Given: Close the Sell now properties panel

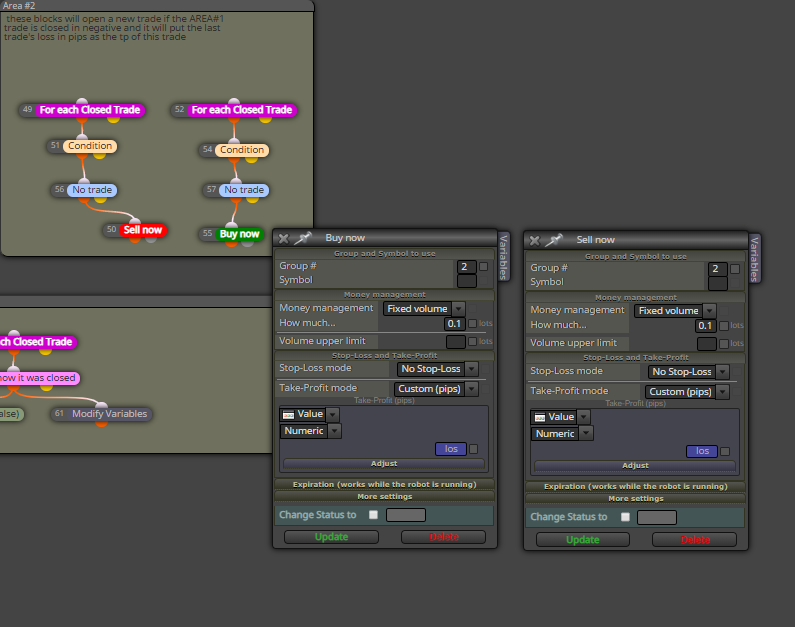Looking at the screenshot, I should pyautogui.click(x=534, y=240).
